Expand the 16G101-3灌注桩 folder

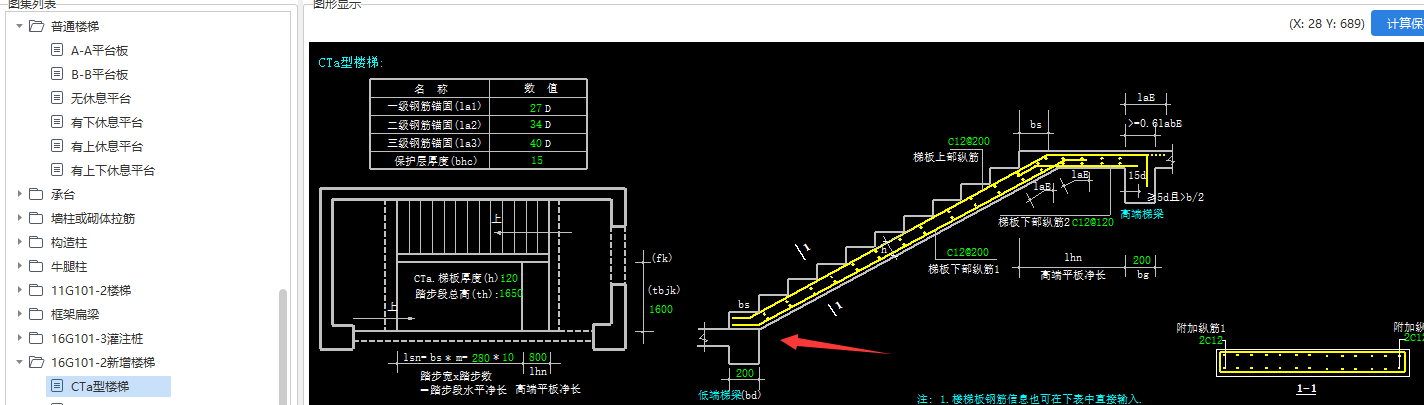click(19, 338)
